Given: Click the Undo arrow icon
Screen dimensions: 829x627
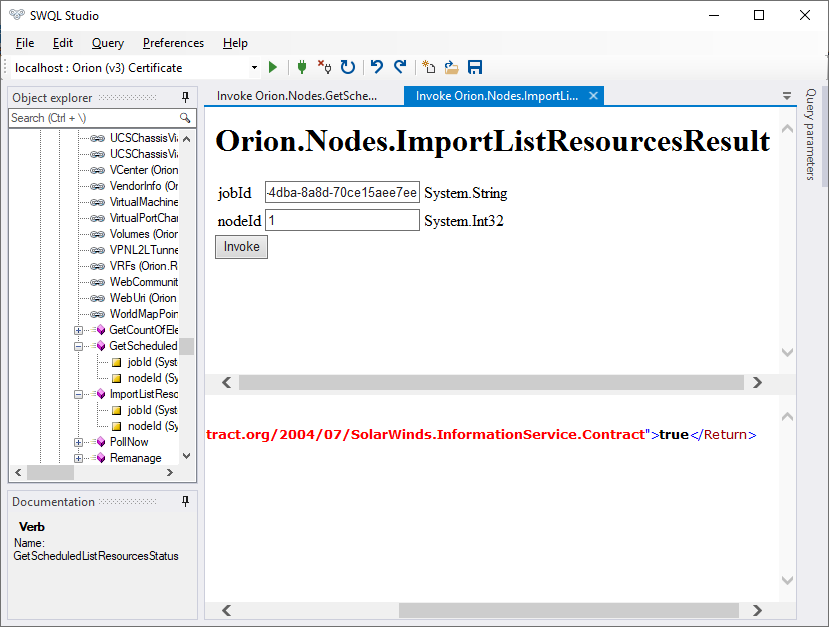Looking at the screenshot, I should [x=376, y=67].
